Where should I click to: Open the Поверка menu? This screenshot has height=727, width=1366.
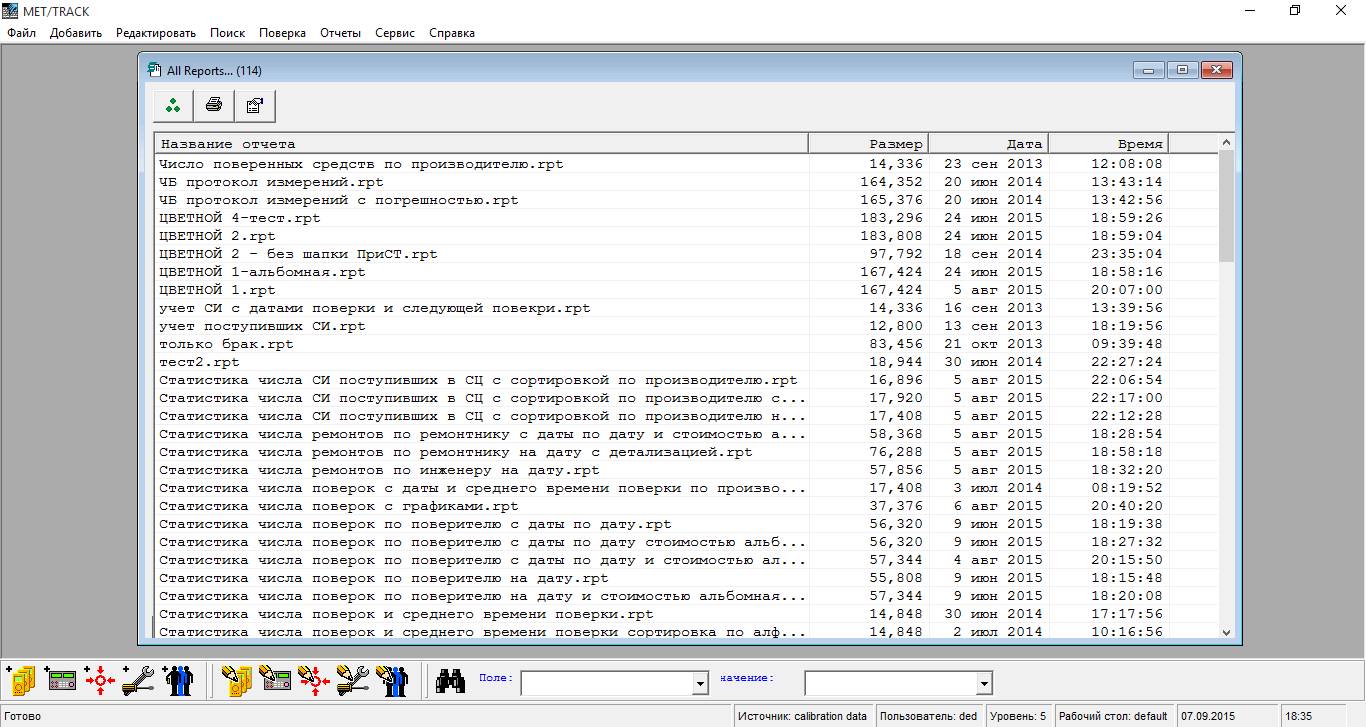point(282,33)
